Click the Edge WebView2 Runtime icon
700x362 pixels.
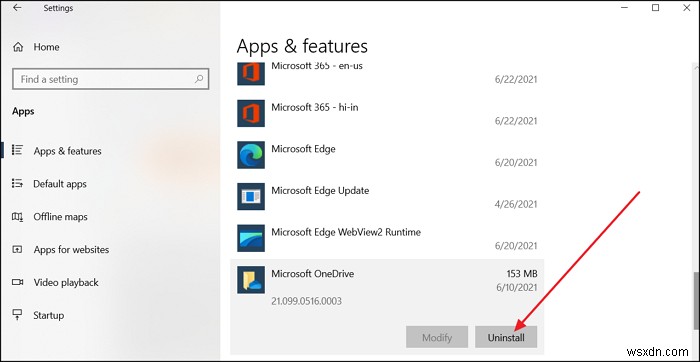pyautogui.click(x=251, y=238)
